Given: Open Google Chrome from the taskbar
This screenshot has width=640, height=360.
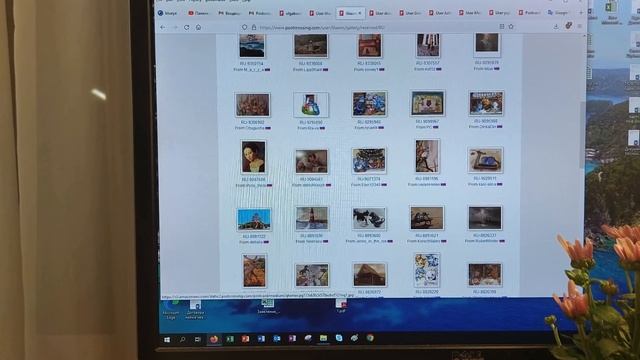Looking at the screenshot, I should (370, 338).
